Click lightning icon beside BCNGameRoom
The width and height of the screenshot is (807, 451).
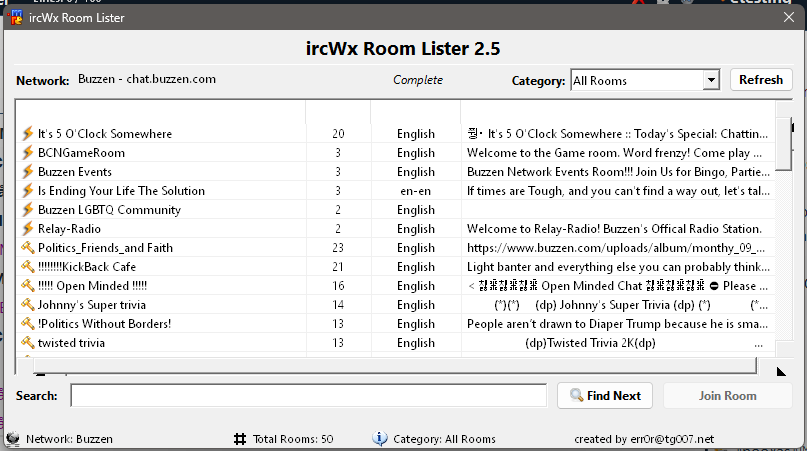(27, 153)
